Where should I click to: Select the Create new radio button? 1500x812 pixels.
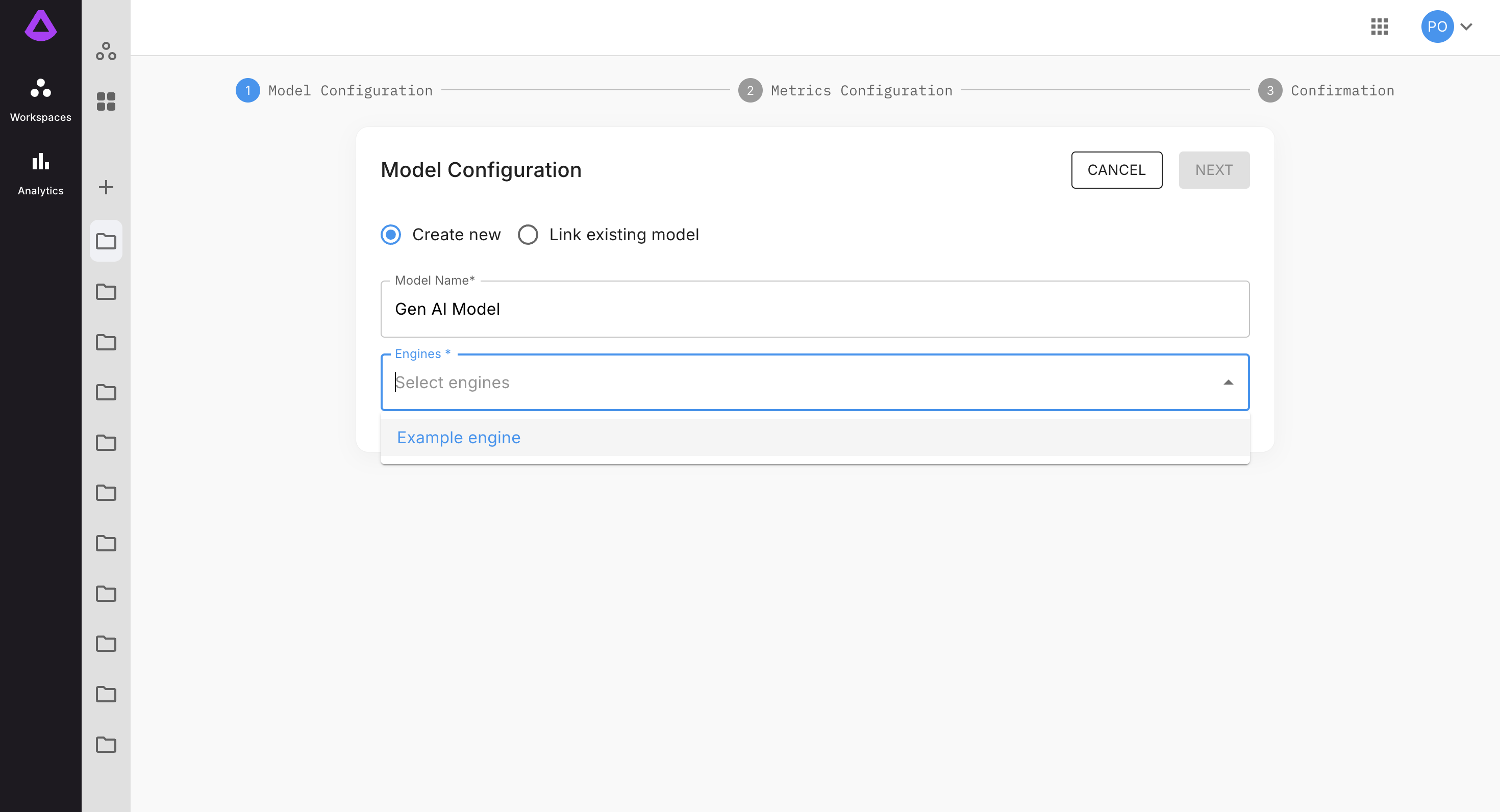point(391,235)
